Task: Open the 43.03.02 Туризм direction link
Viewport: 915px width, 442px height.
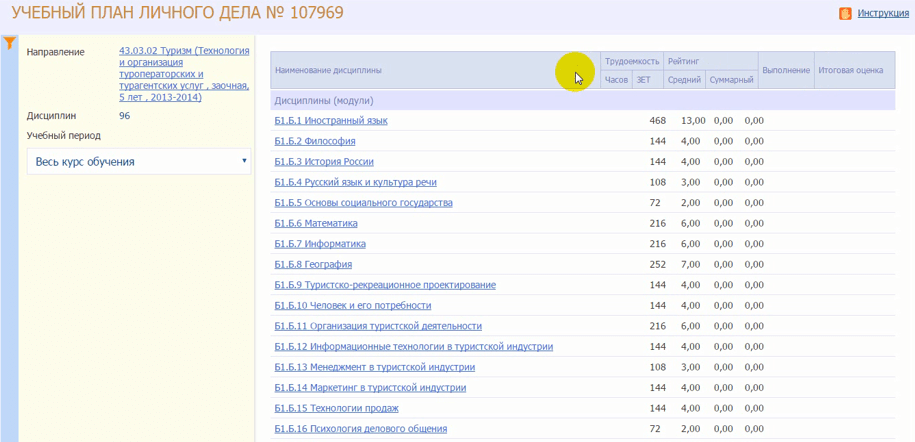Action: click(x=183, y=73)
